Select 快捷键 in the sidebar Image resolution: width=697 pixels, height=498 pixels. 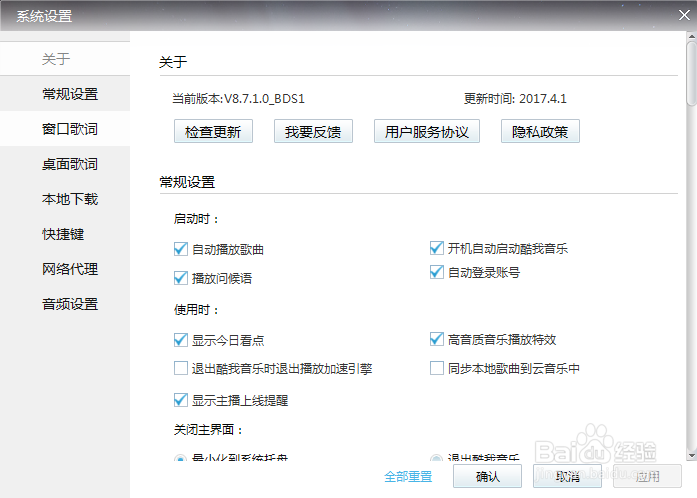[65, 234]
